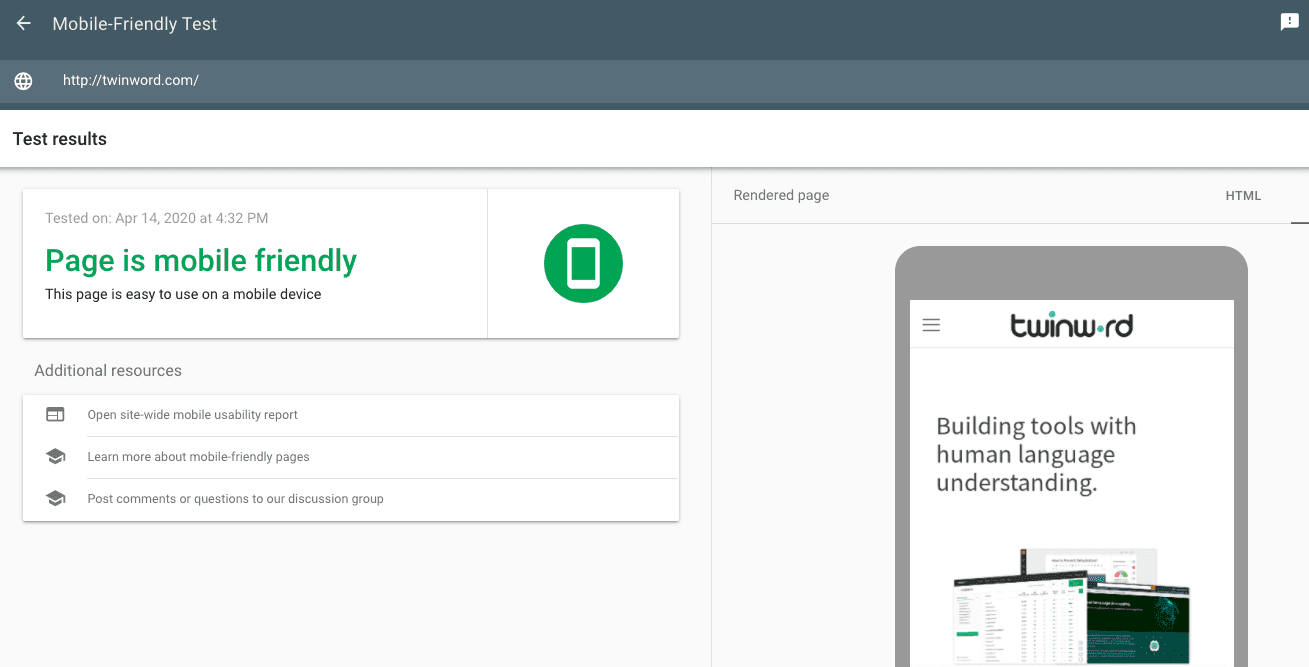Click graduation cap icon next to Post comments
Image resolution: width=1309 pixels, height=667 pixels.
click(55, 499)
